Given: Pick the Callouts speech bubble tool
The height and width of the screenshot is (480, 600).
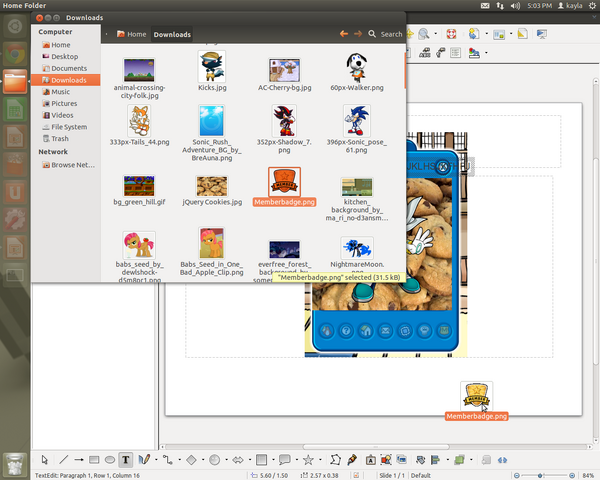Looking at the screenshot, I should click(285, 460).
